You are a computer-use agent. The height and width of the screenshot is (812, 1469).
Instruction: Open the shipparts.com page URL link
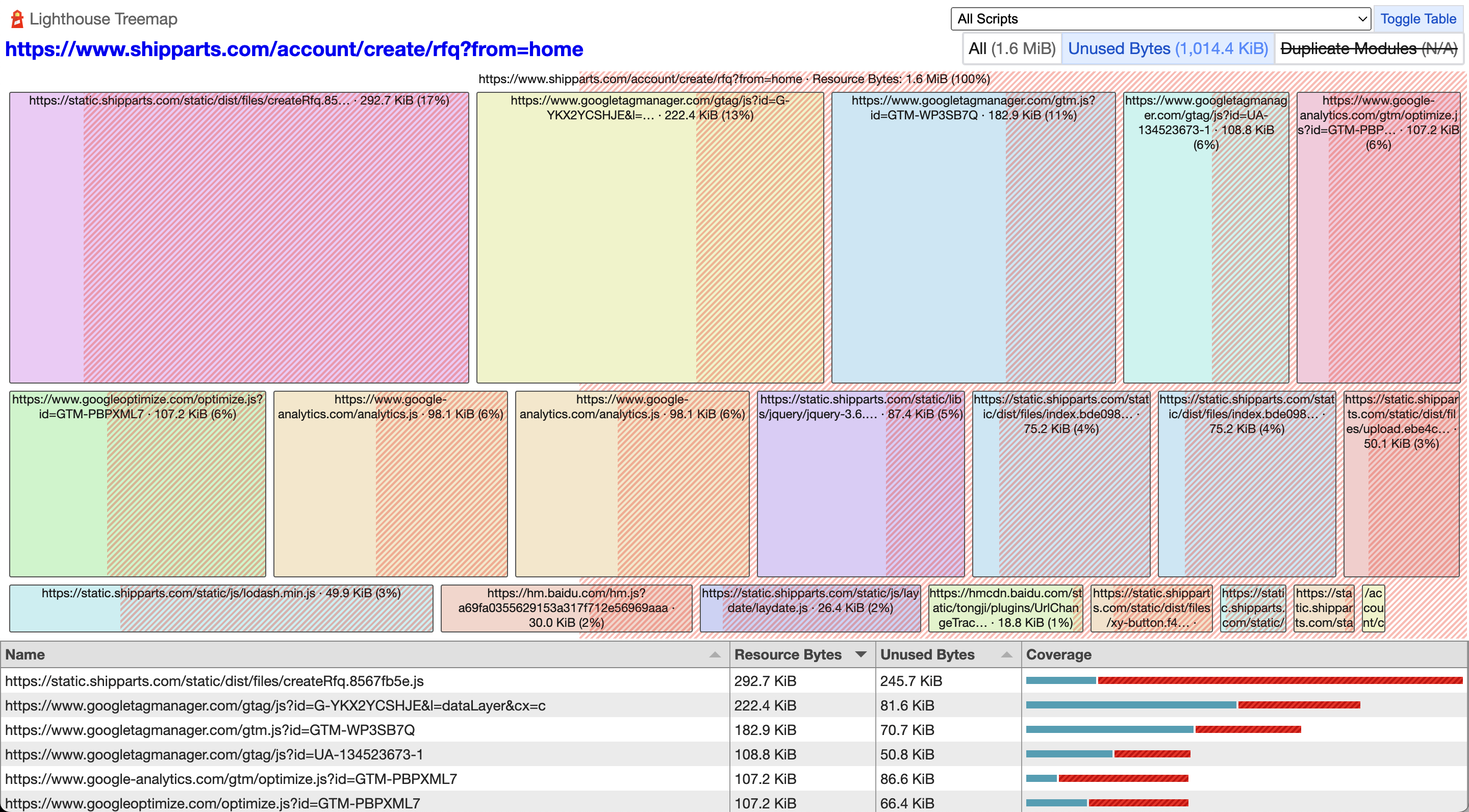(294, 49)
